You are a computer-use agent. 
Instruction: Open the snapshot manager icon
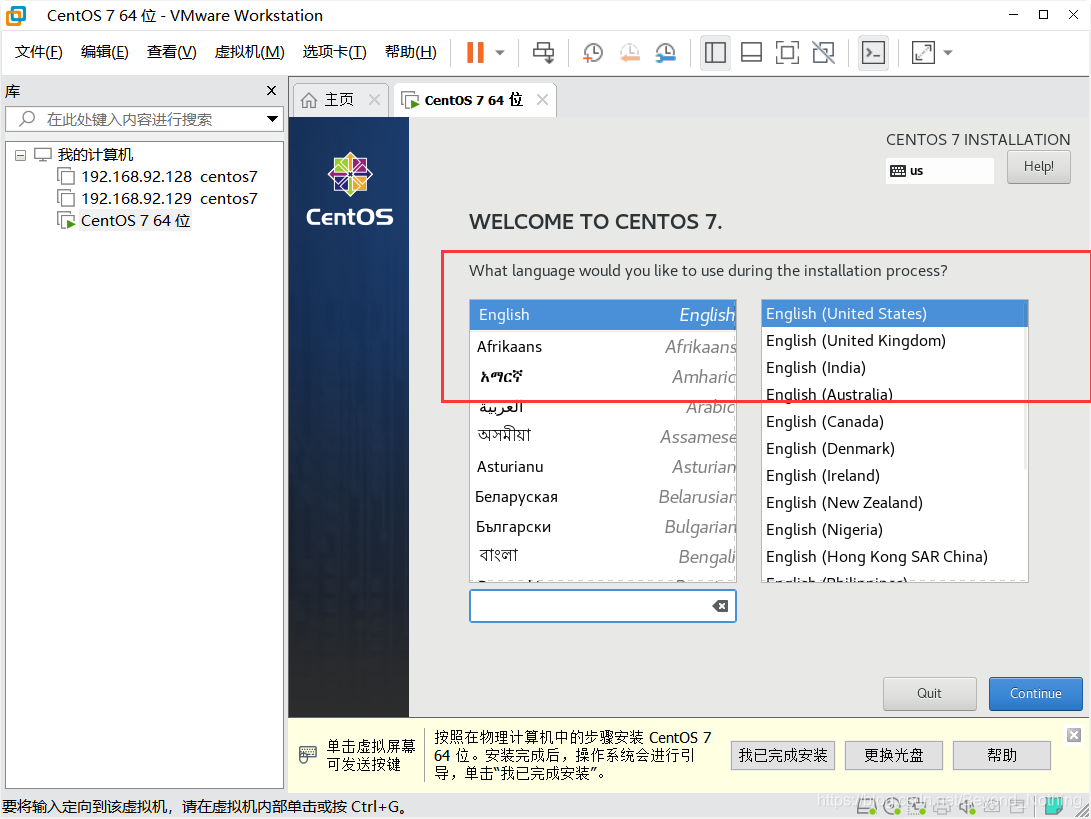666,53
